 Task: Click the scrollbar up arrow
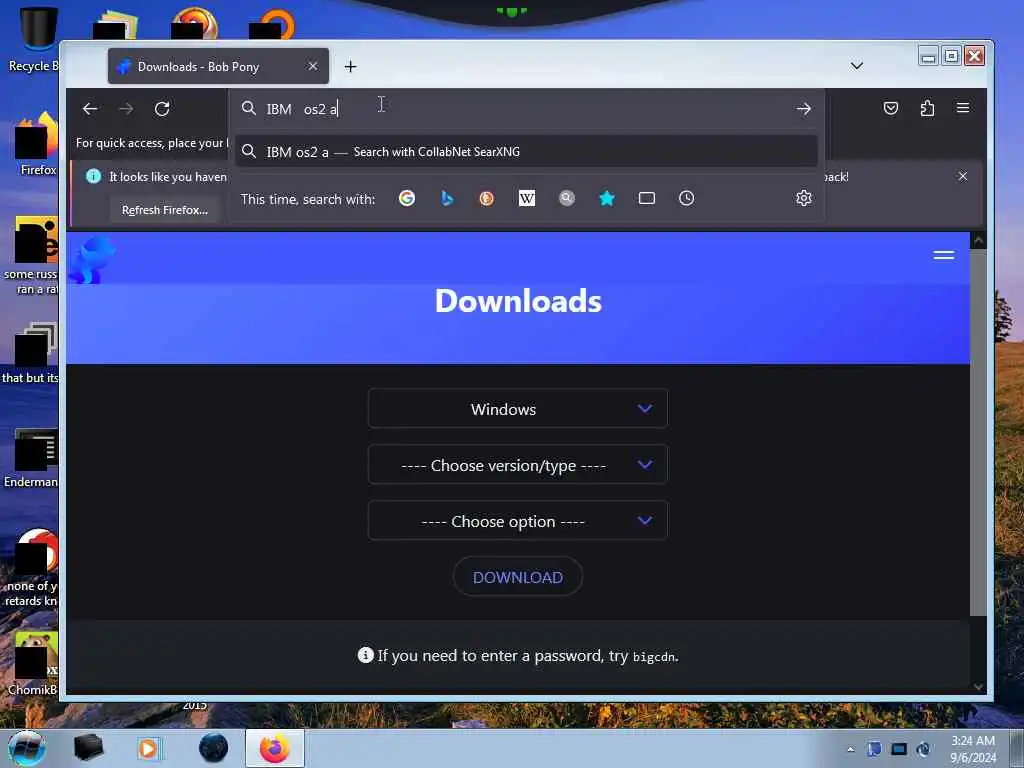(978, 240)
